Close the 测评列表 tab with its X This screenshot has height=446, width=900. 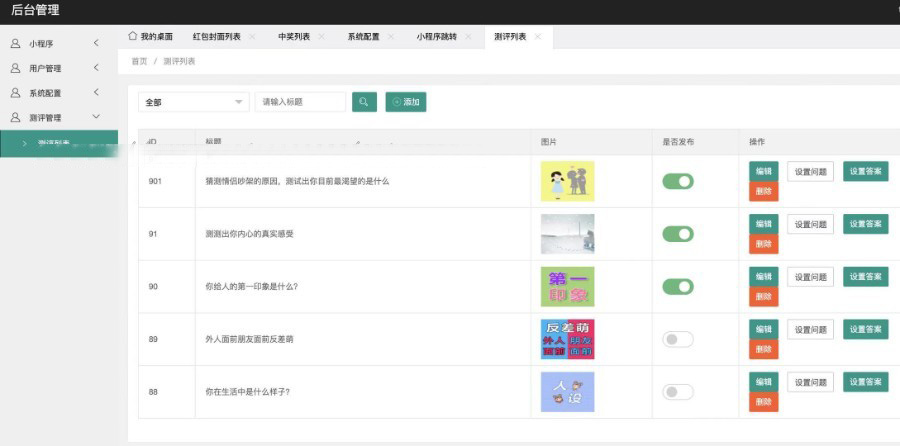pyautogui.click(x=538, y=37)
